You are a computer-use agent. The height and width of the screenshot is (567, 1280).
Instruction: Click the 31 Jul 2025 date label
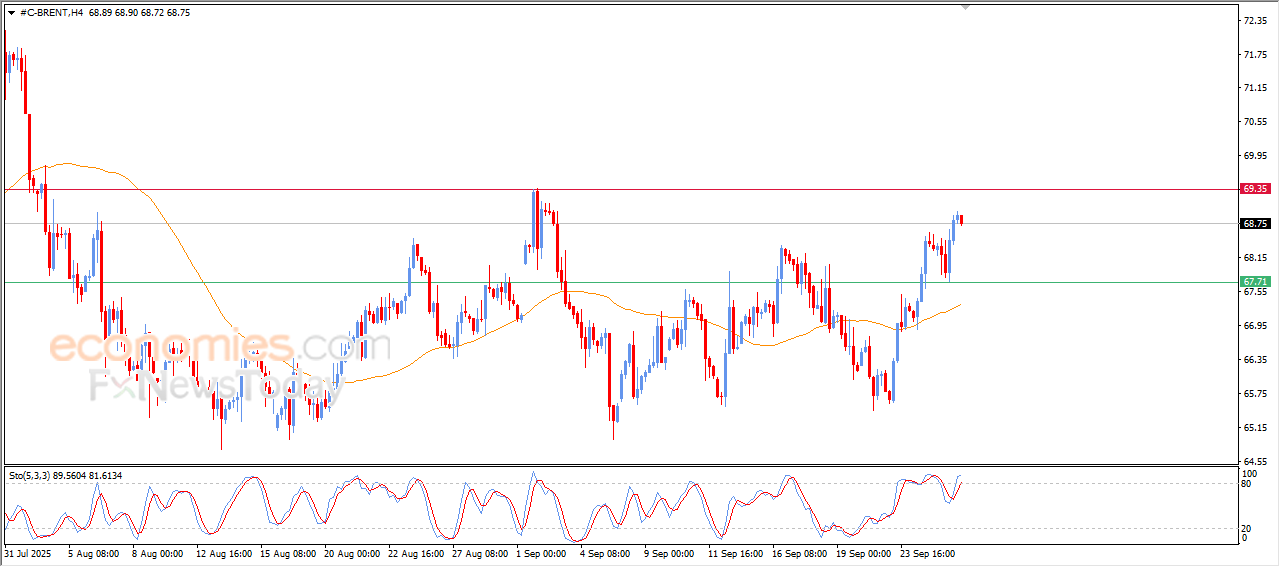pyautogui.click(x=27, y=552)
